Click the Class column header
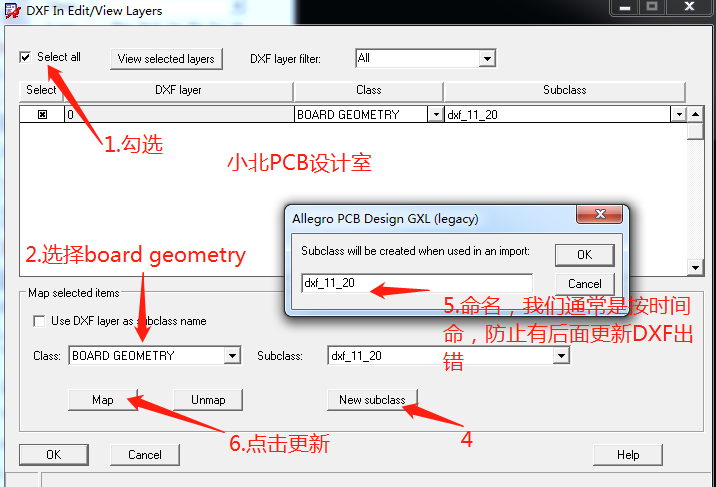The height and width of the screenshot is (487, 716). pos(369,90)
